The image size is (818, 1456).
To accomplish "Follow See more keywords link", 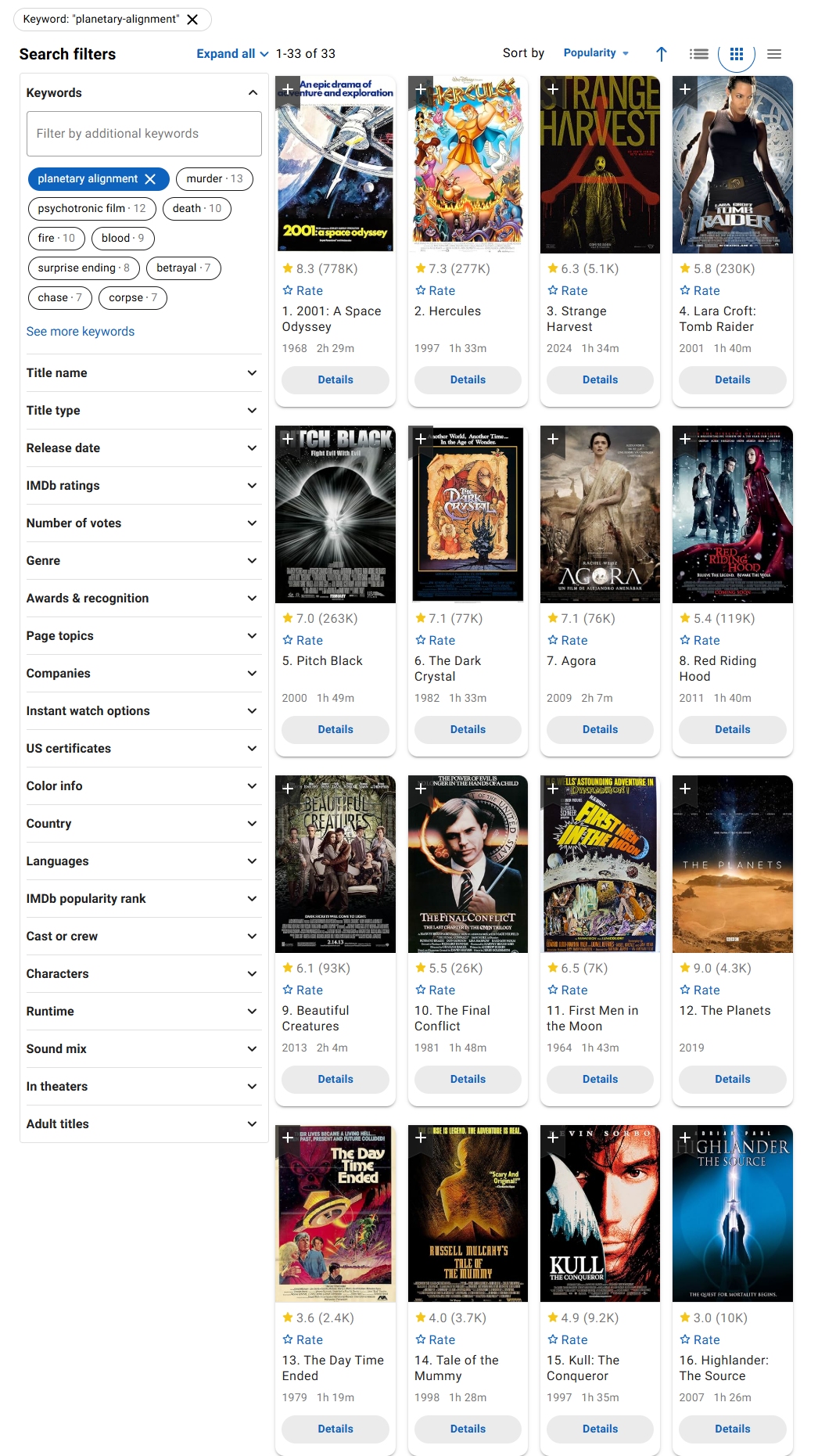I will coord(81,332).
